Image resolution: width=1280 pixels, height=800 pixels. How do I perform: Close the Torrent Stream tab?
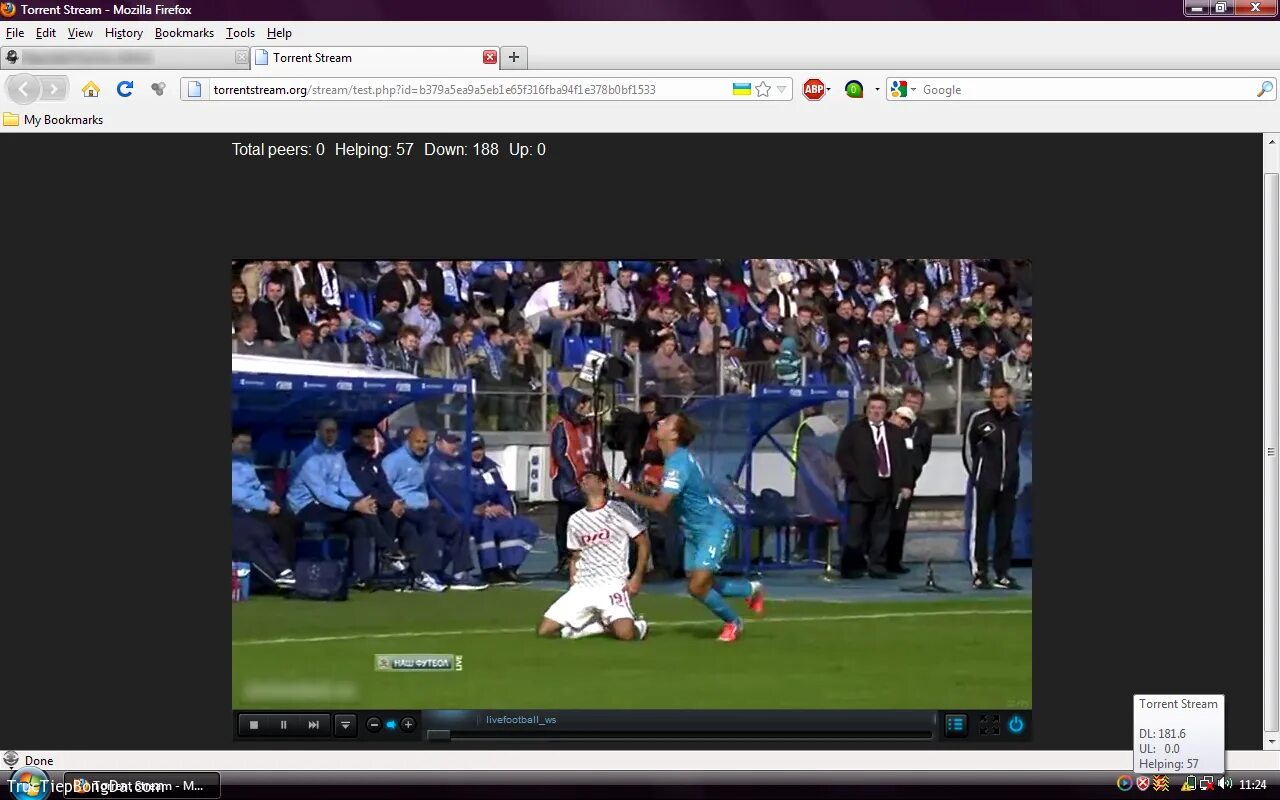coord(490,57)
